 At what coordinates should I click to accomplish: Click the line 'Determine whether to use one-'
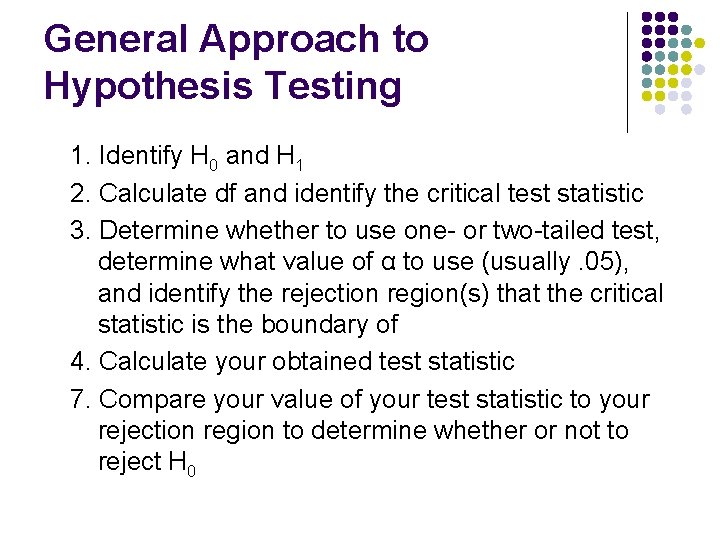(365, 231)
